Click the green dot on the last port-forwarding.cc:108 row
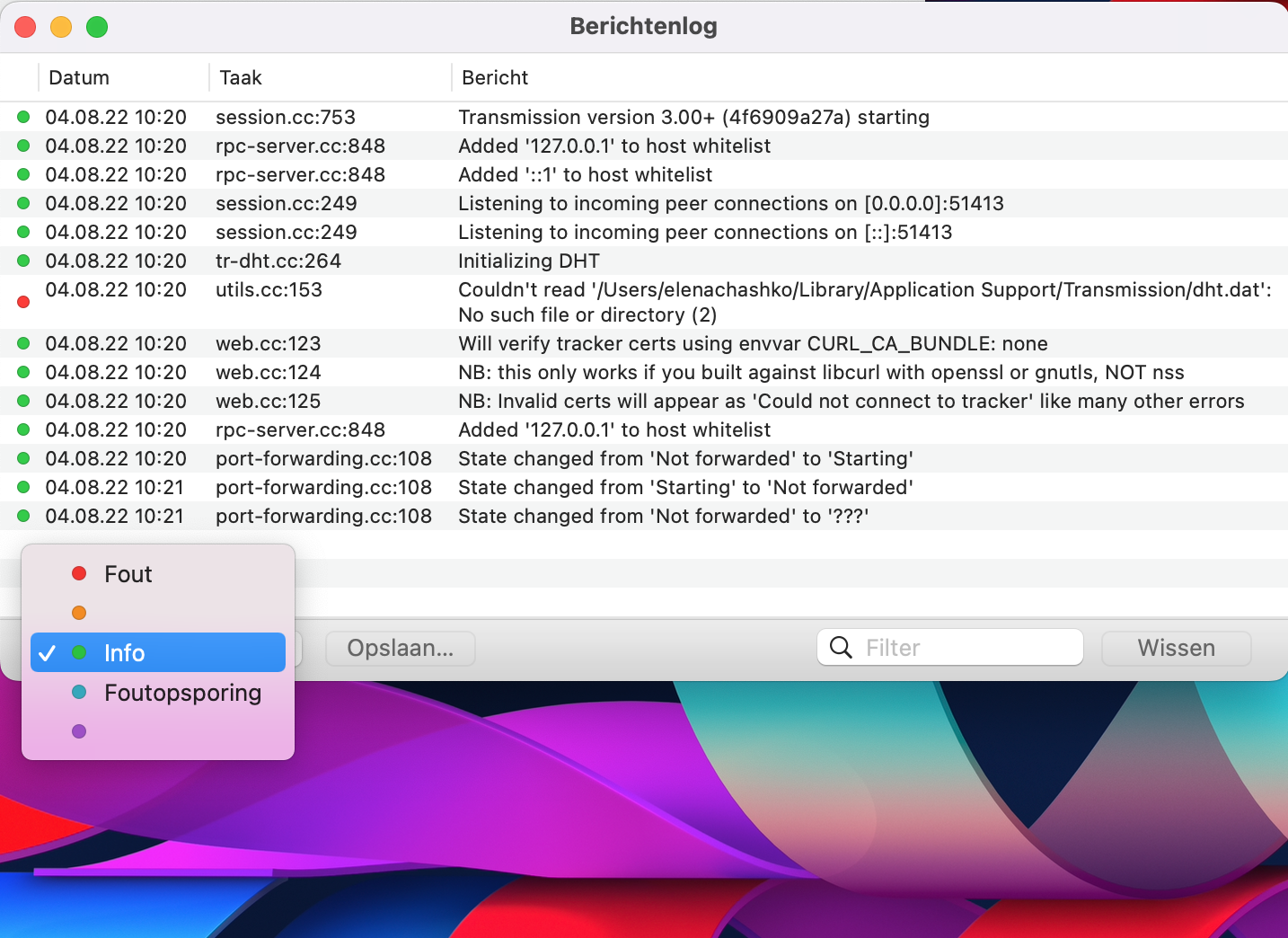This screenshot has width=1288, height=938. tap(22, 516)
